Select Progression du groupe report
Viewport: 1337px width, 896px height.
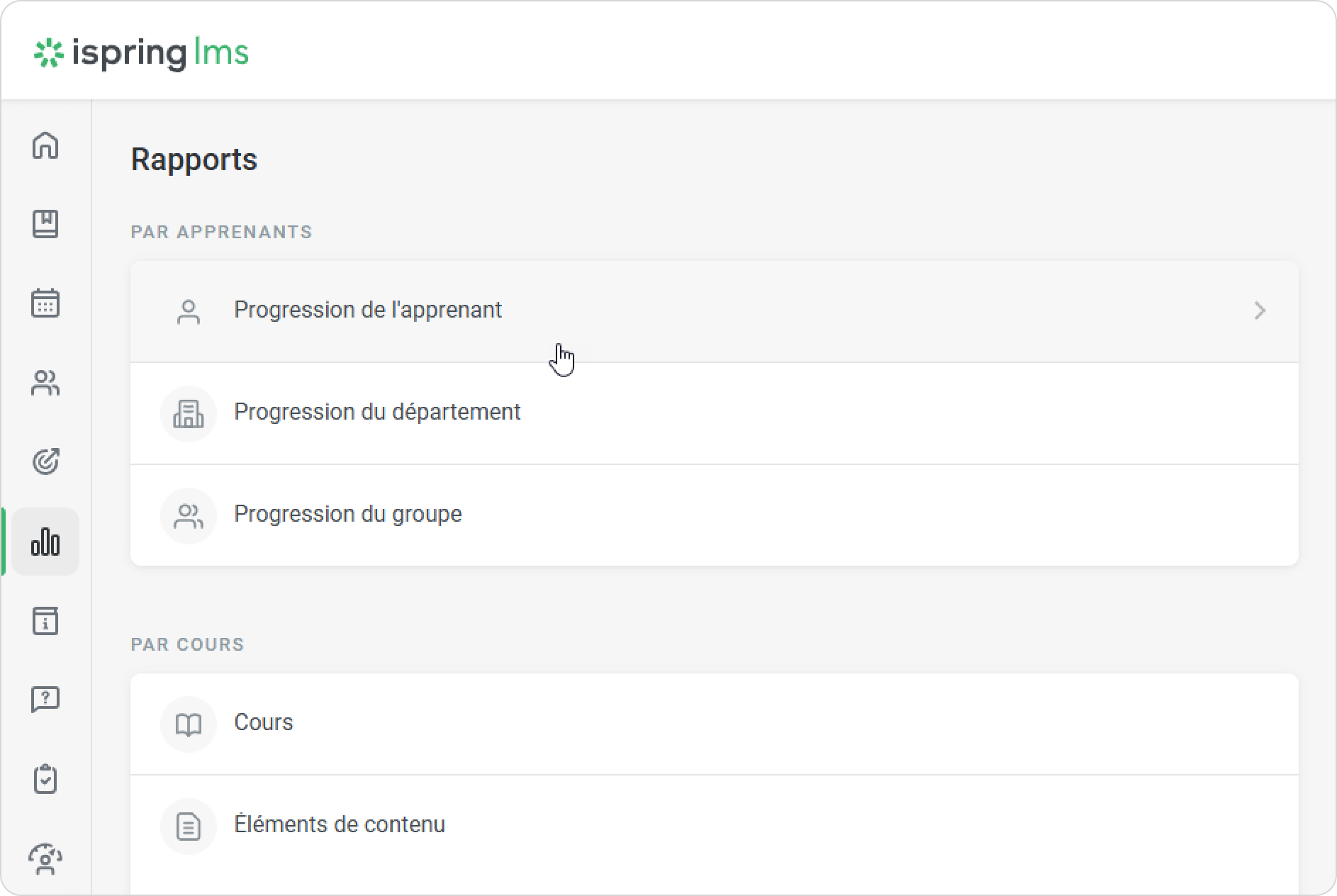point(347,515)
